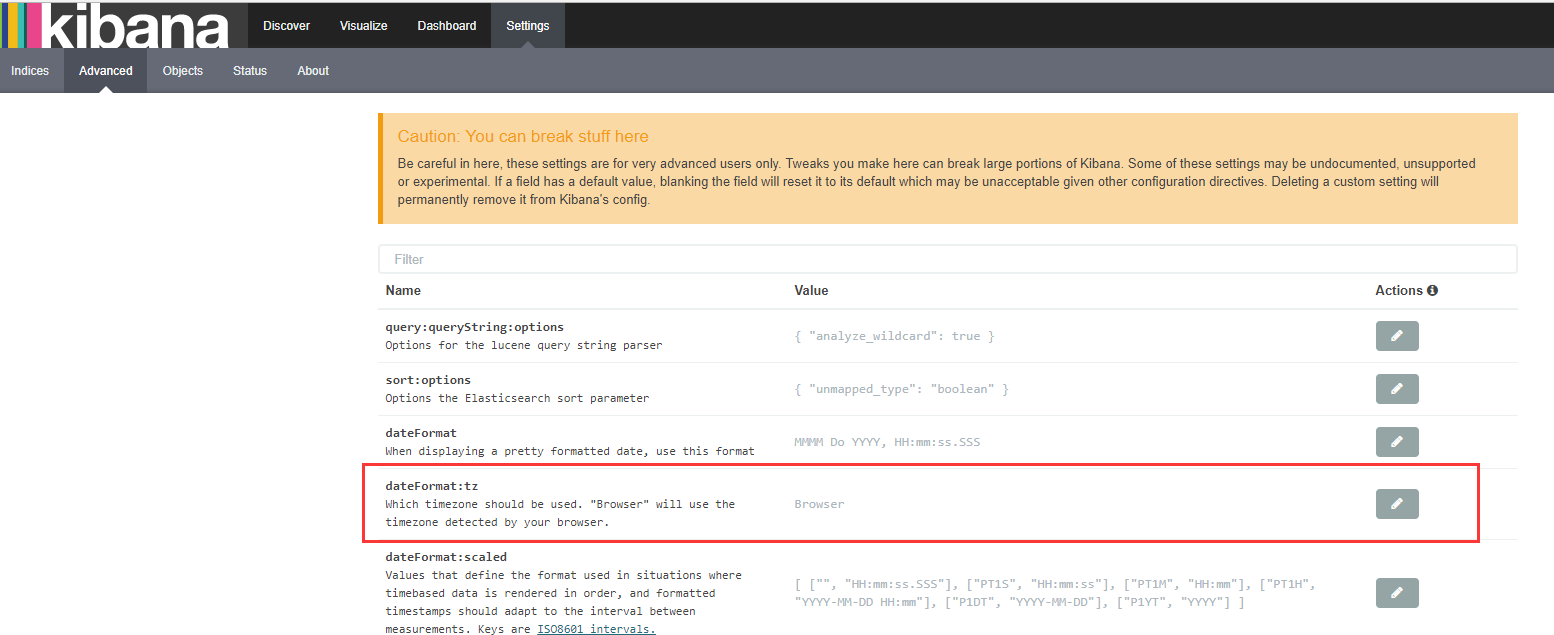1554x635 pixels.
Task: Go to the Dashboard page
Action: click(447, 25)
